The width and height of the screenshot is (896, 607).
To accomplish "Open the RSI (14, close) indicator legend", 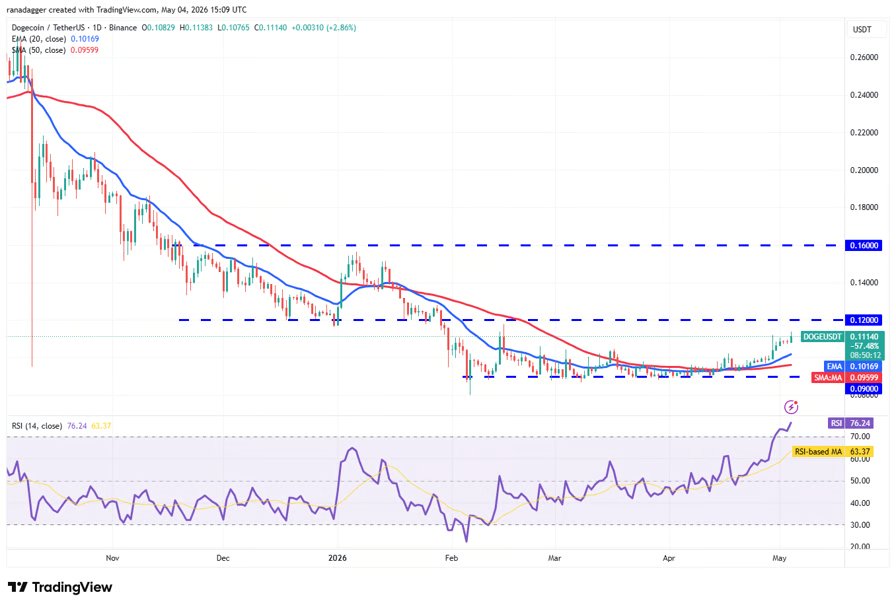I will 61,426.
